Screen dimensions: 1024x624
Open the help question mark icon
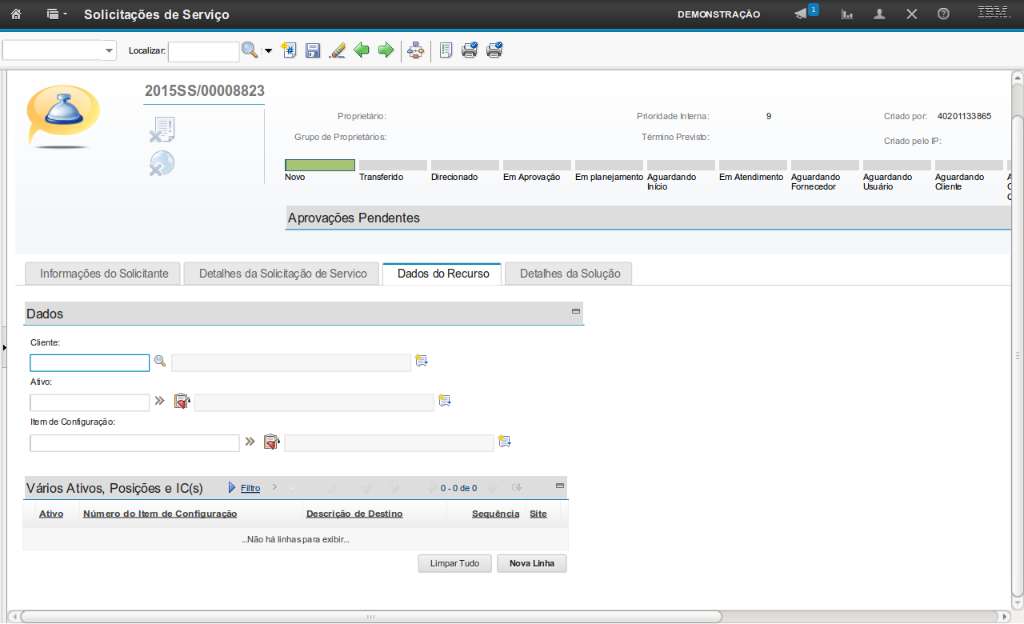click(x=943, y=15)
